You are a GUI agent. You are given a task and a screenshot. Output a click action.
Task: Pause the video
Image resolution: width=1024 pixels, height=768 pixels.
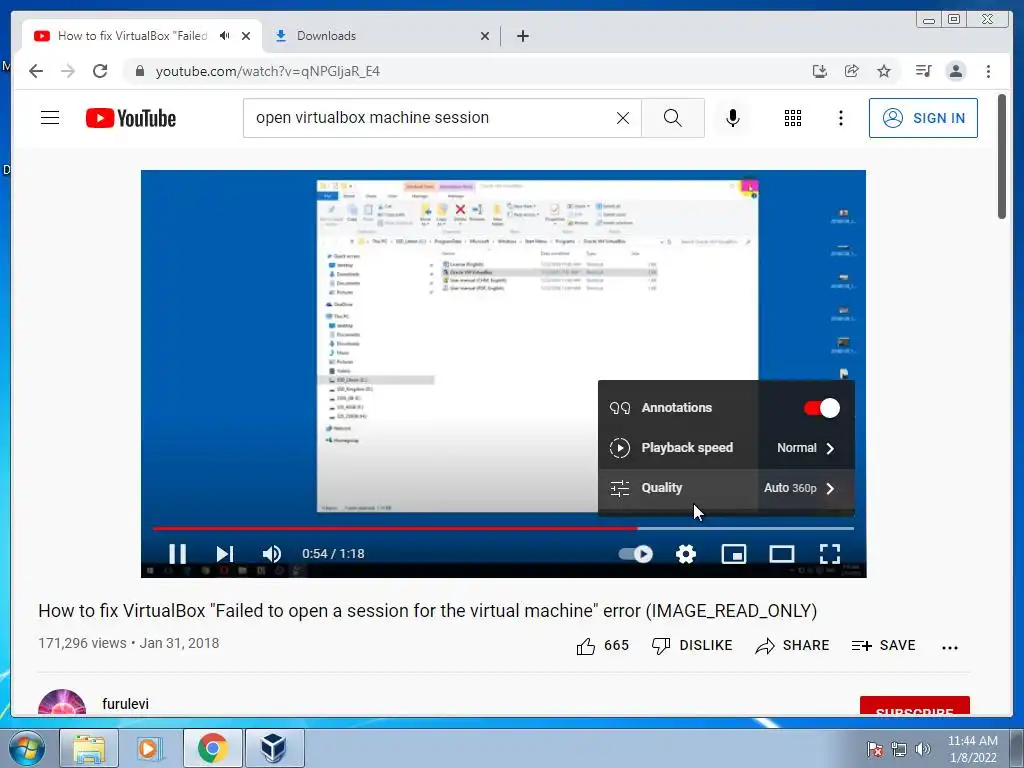(177, 554)
